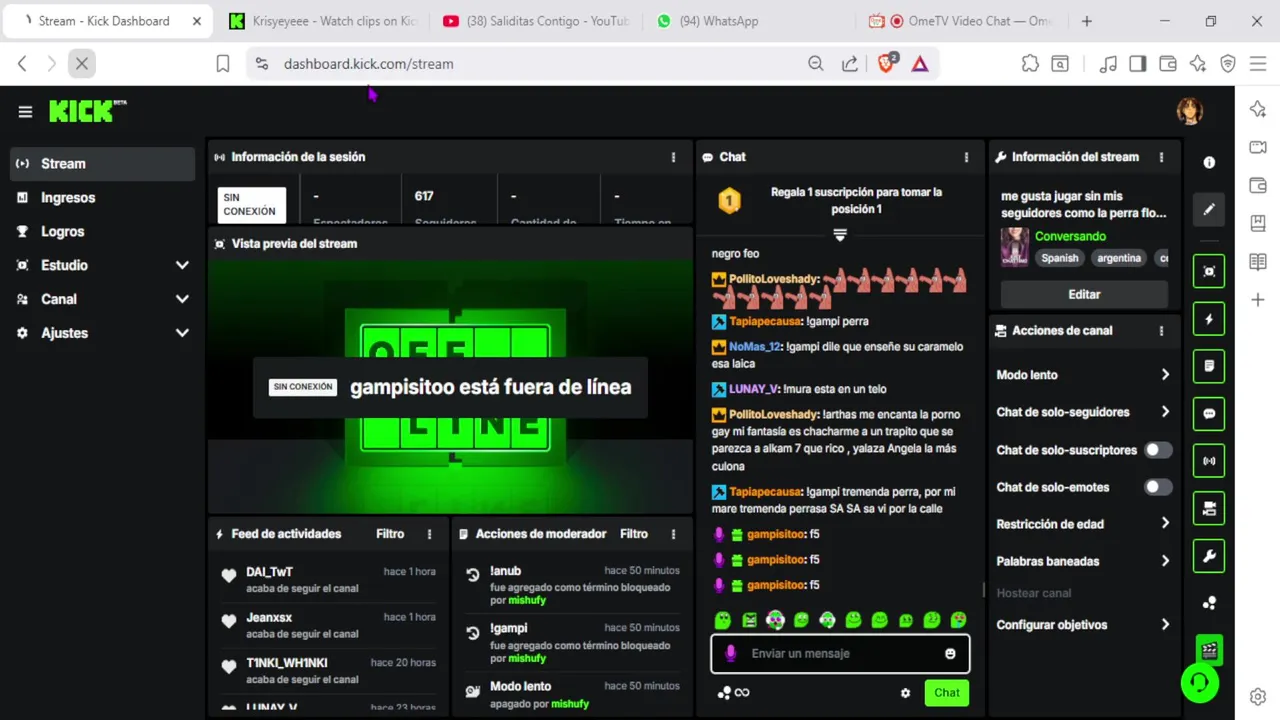Open Palabras baneadas settings arrow
The width and height of the screenshot is (1280, 720).
tap(1165, 561)
